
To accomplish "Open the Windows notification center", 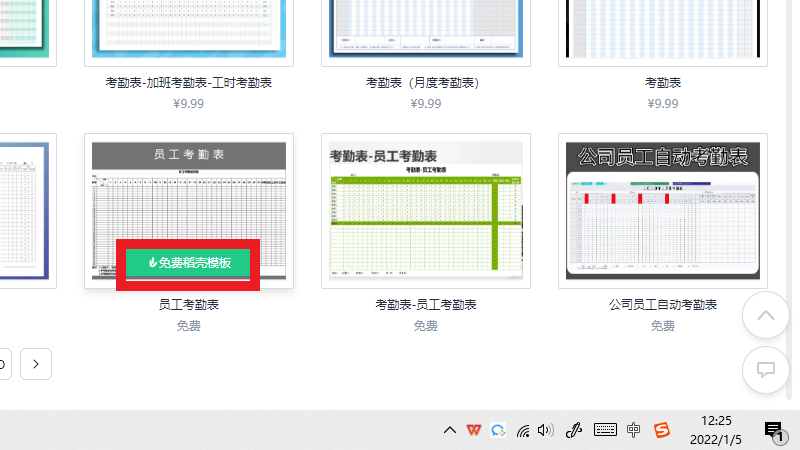I will (773, 431).
